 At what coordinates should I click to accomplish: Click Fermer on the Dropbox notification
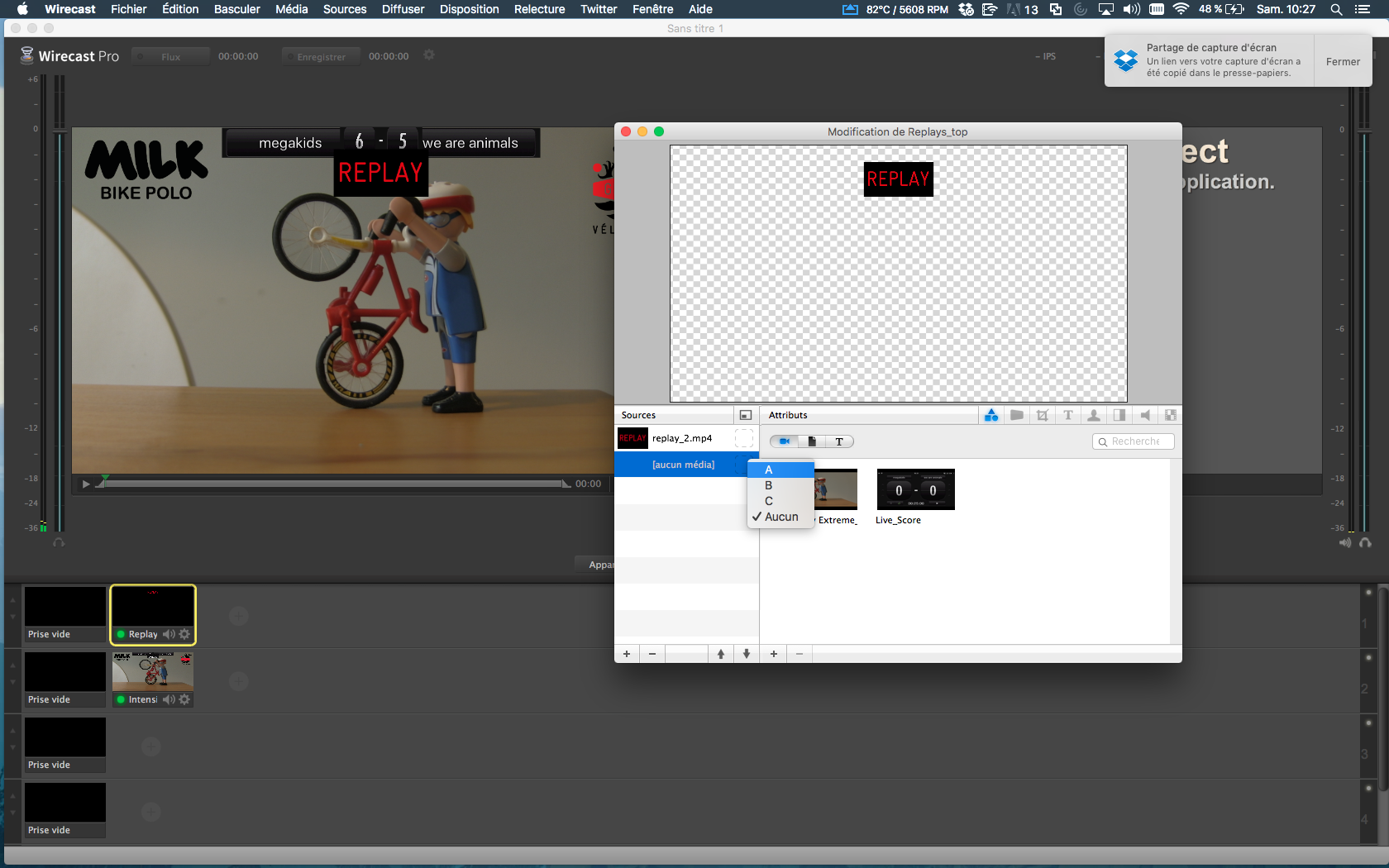click(1342, 61)
